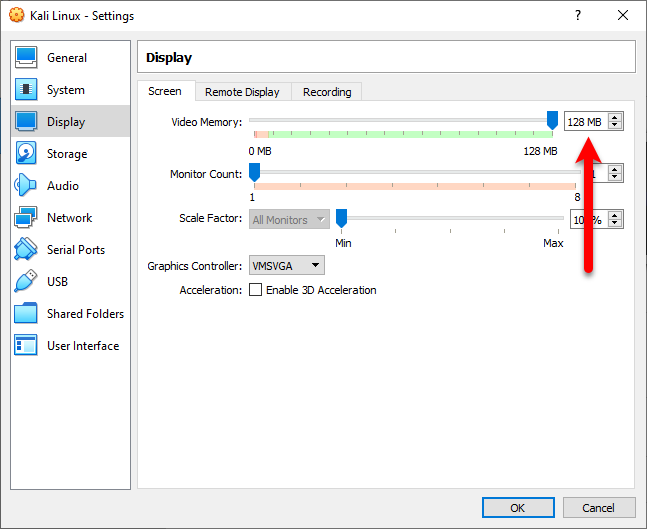Click OK to save settings
647x529 pixels.
click(518, 508)
